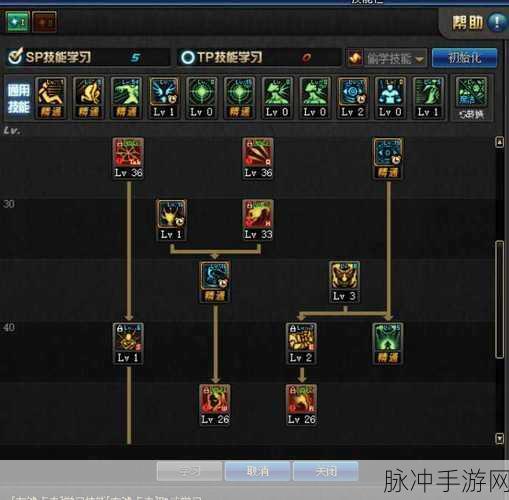
Task: Select the blue armored figure Lv 0 skill
Action: tap(390, 98)
